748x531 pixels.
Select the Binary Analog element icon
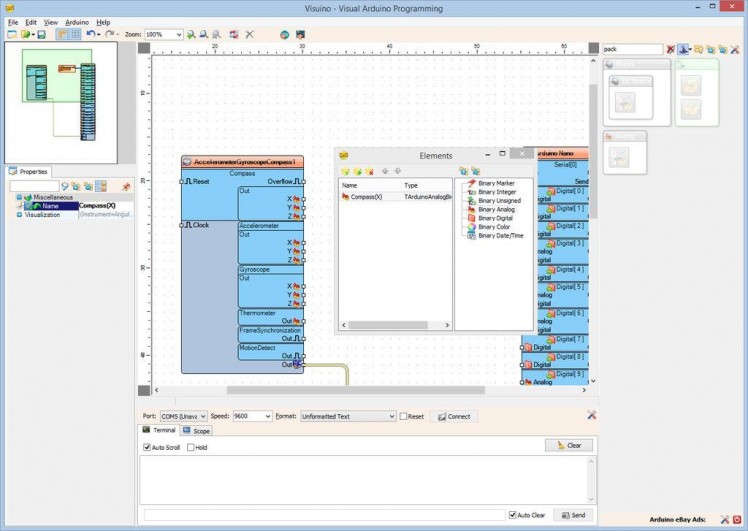click(x=471, y=209)
